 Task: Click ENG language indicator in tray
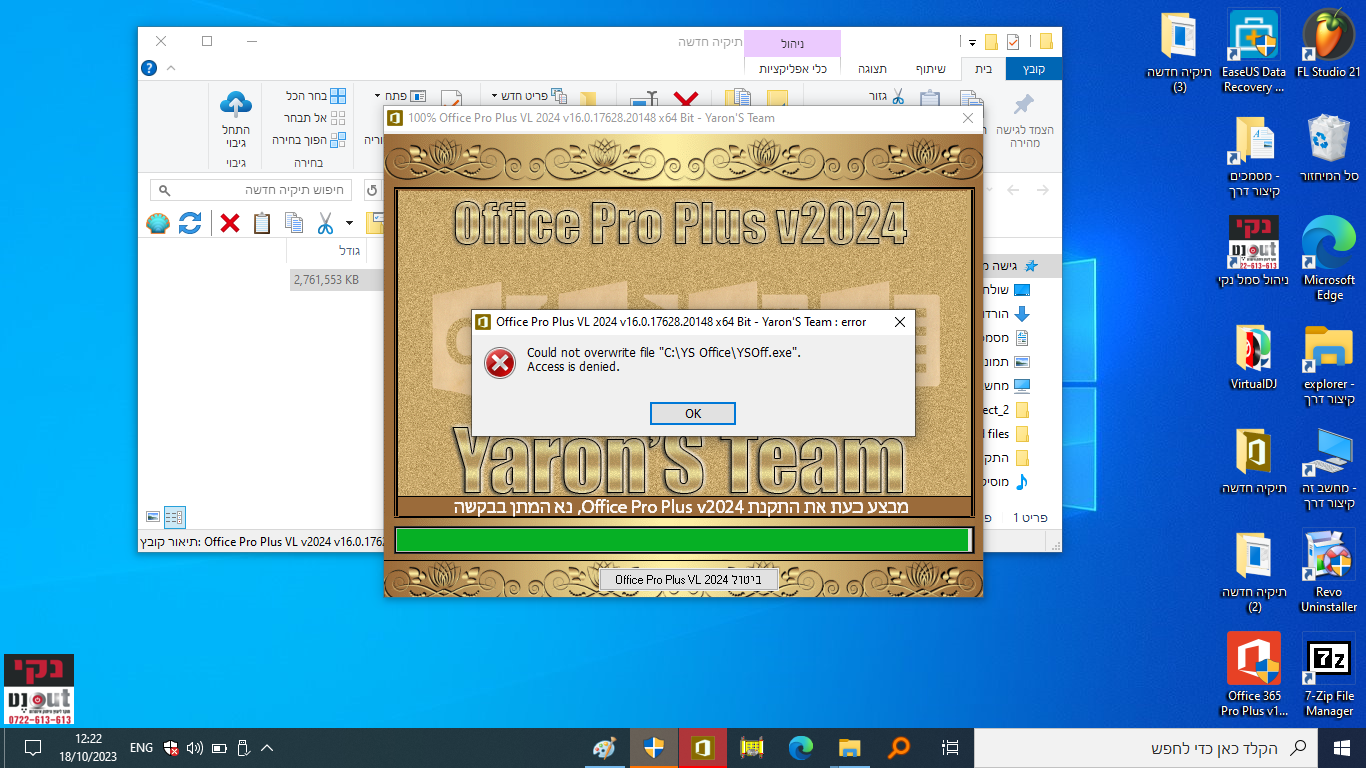coord(142,747)
